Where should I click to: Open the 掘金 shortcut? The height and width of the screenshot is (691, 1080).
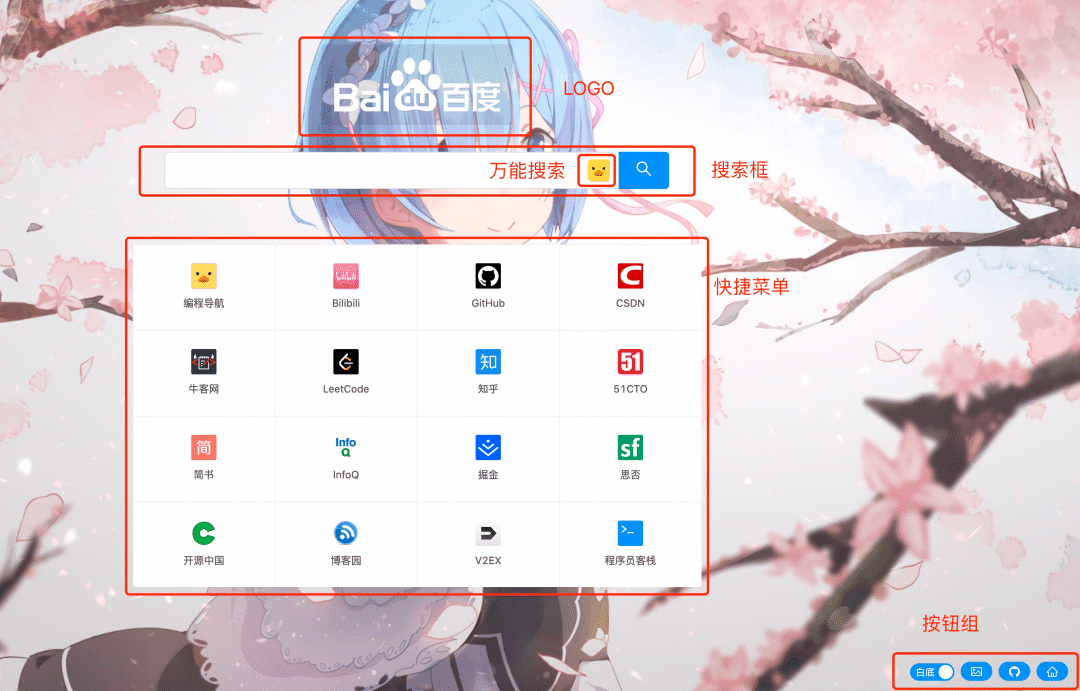click(x=488, y=447)
